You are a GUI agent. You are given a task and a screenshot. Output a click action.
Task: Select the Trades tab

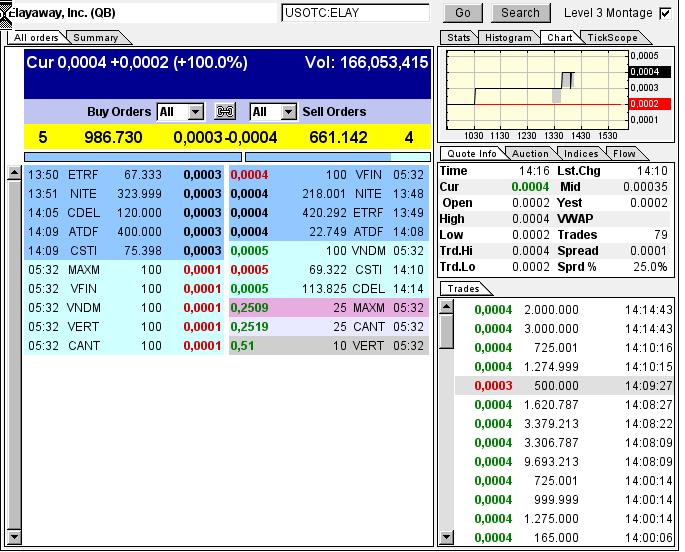(x=463, y=289)
